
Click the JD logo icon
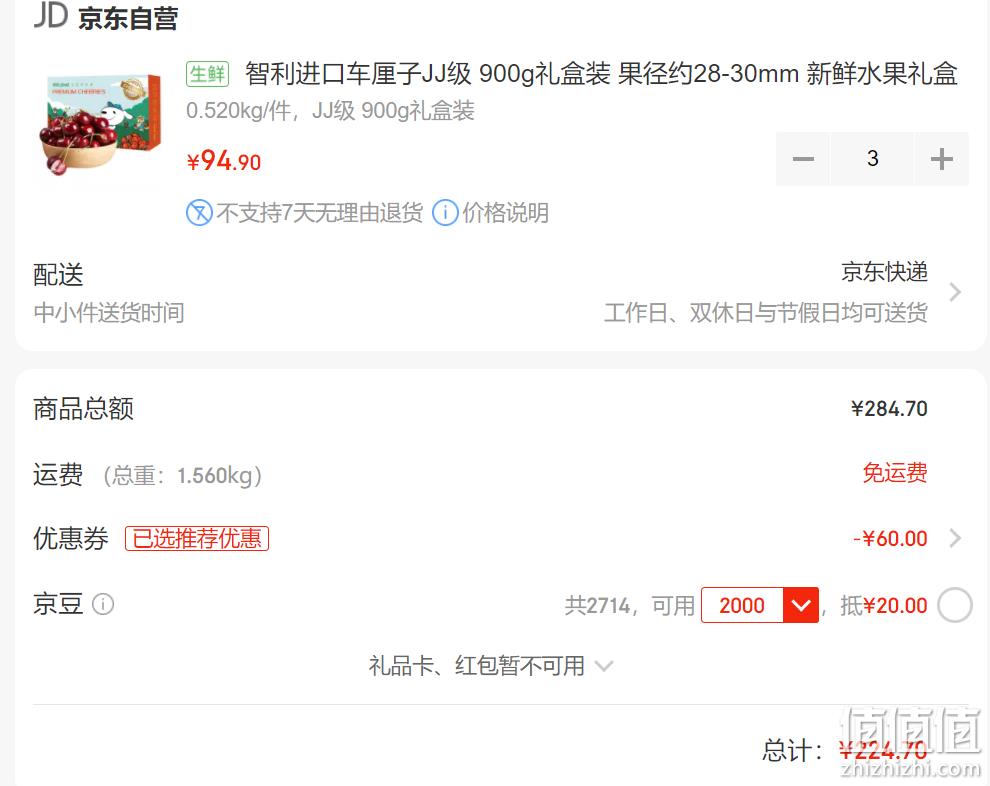pyautogui.click(x=51, y=16)
